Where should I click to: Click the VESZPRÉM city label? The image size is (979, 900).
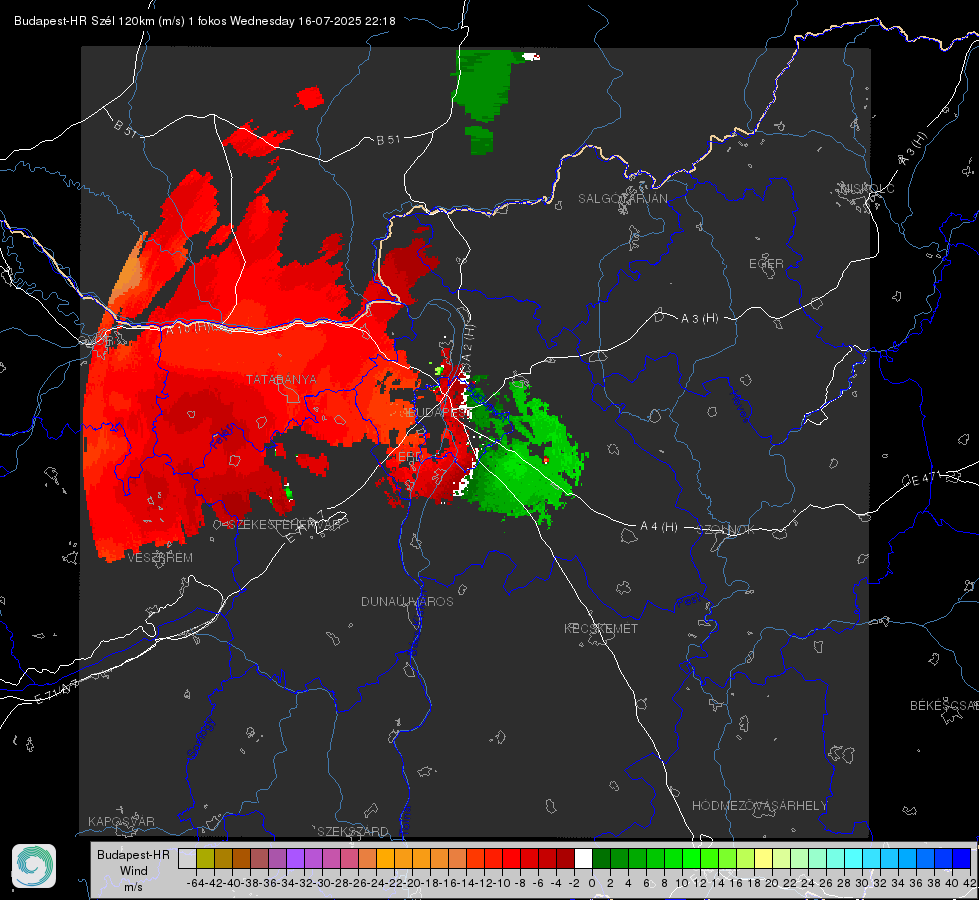(160, 557)
